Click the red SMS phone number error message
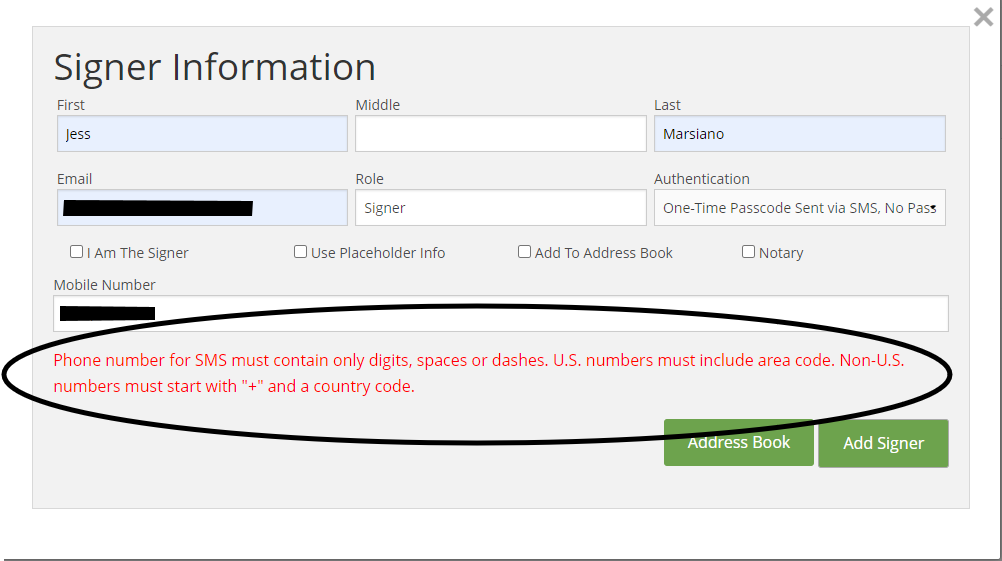Screen dimensions: 1002x561 pos(478,373)
